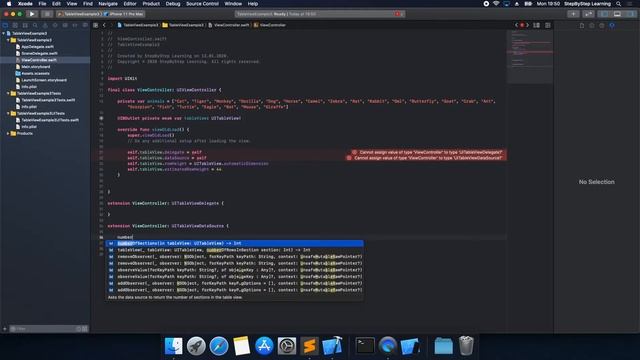The width and height of the screenshot is (640, 360).
Task: Show the Attributes inspector blue tab
Action: [x=612, y=25]
